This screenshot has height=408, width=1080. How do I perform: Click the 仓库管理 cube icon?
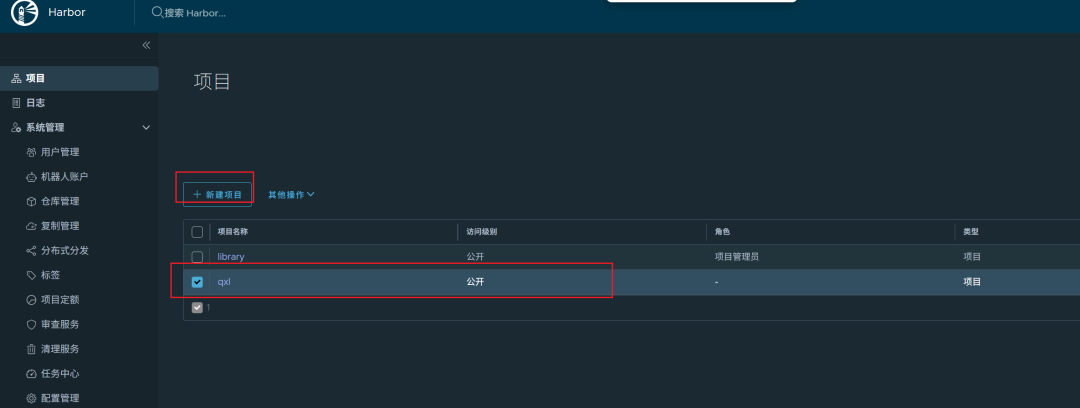[x=31, y=201]
